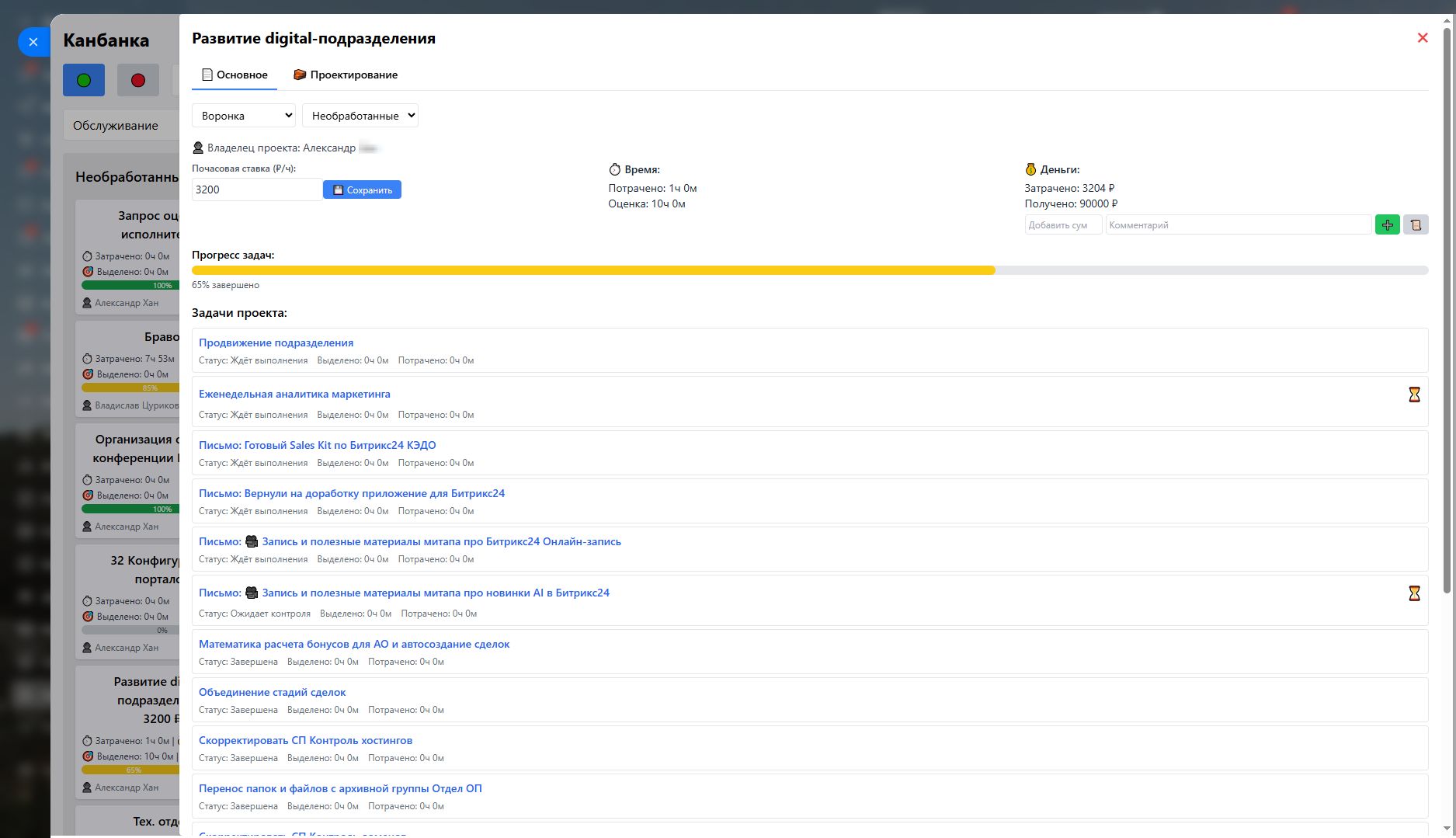
Task: Click hourglass icon on the AI новинки task
Action: tap(1414, 593)
